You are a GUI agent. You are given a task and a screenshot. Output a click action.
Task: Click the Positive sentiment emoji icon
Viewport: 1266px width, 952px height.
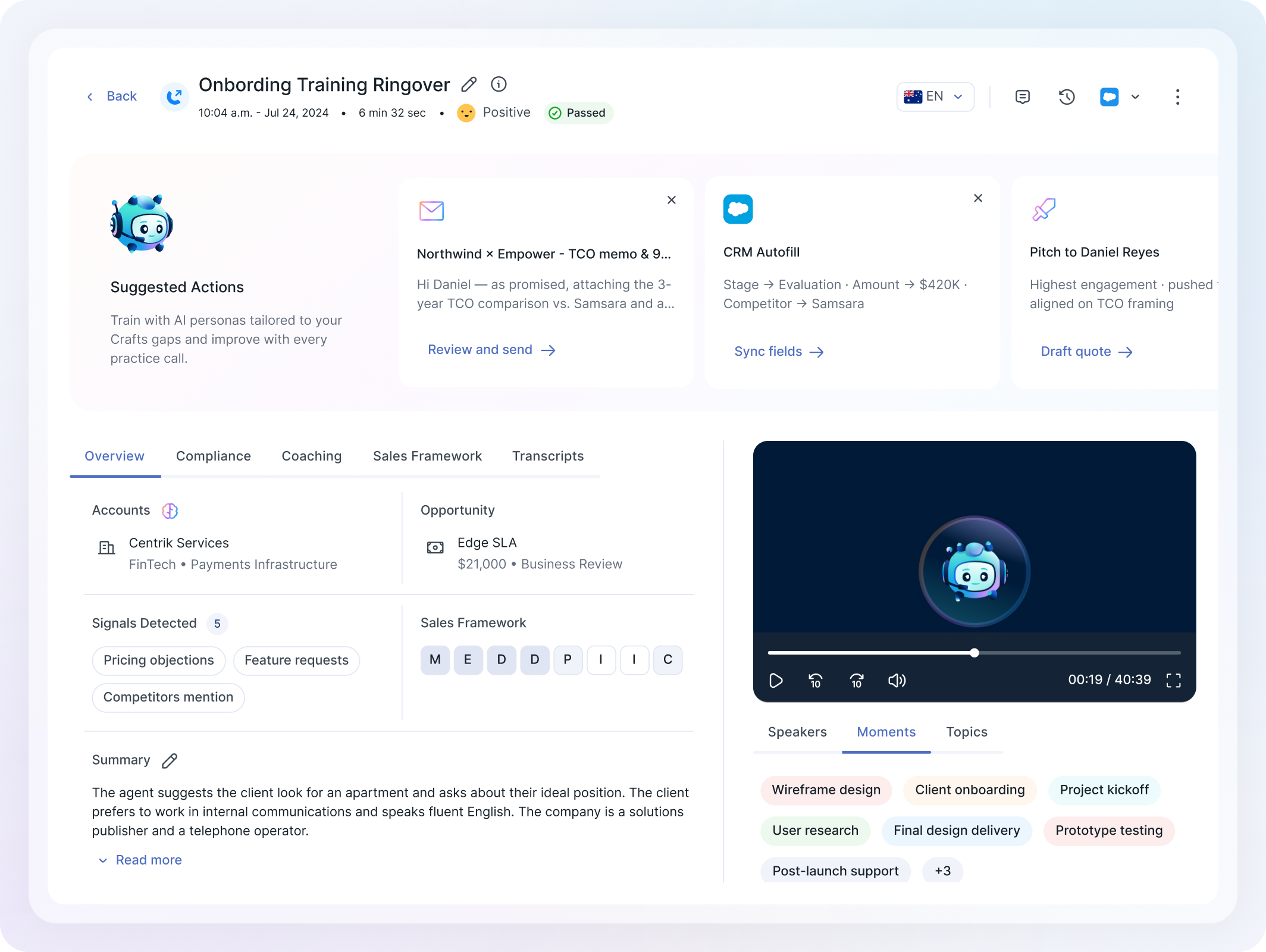(466, 113)
